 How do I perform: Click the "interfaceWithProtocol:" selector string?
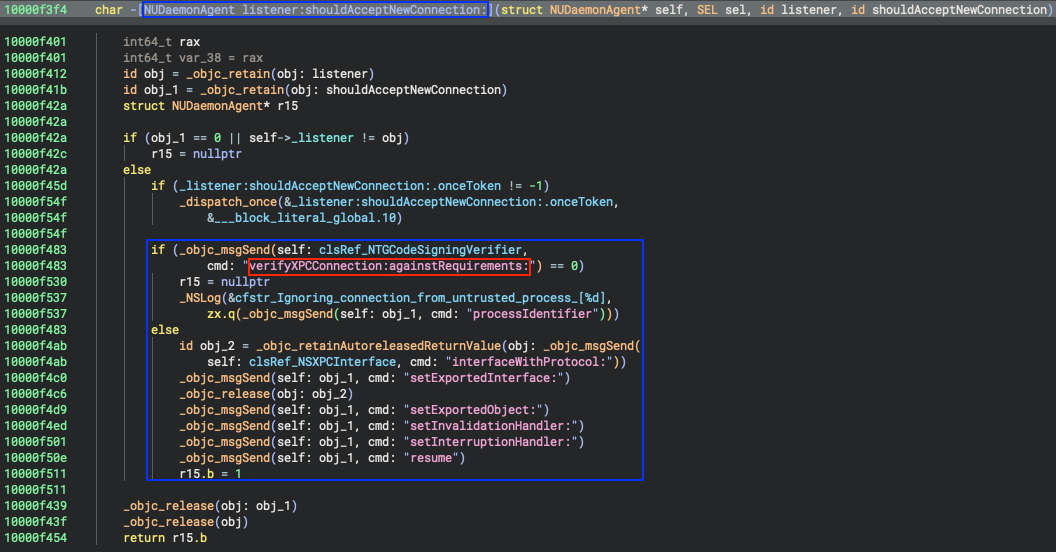click(x=533, y=362)
